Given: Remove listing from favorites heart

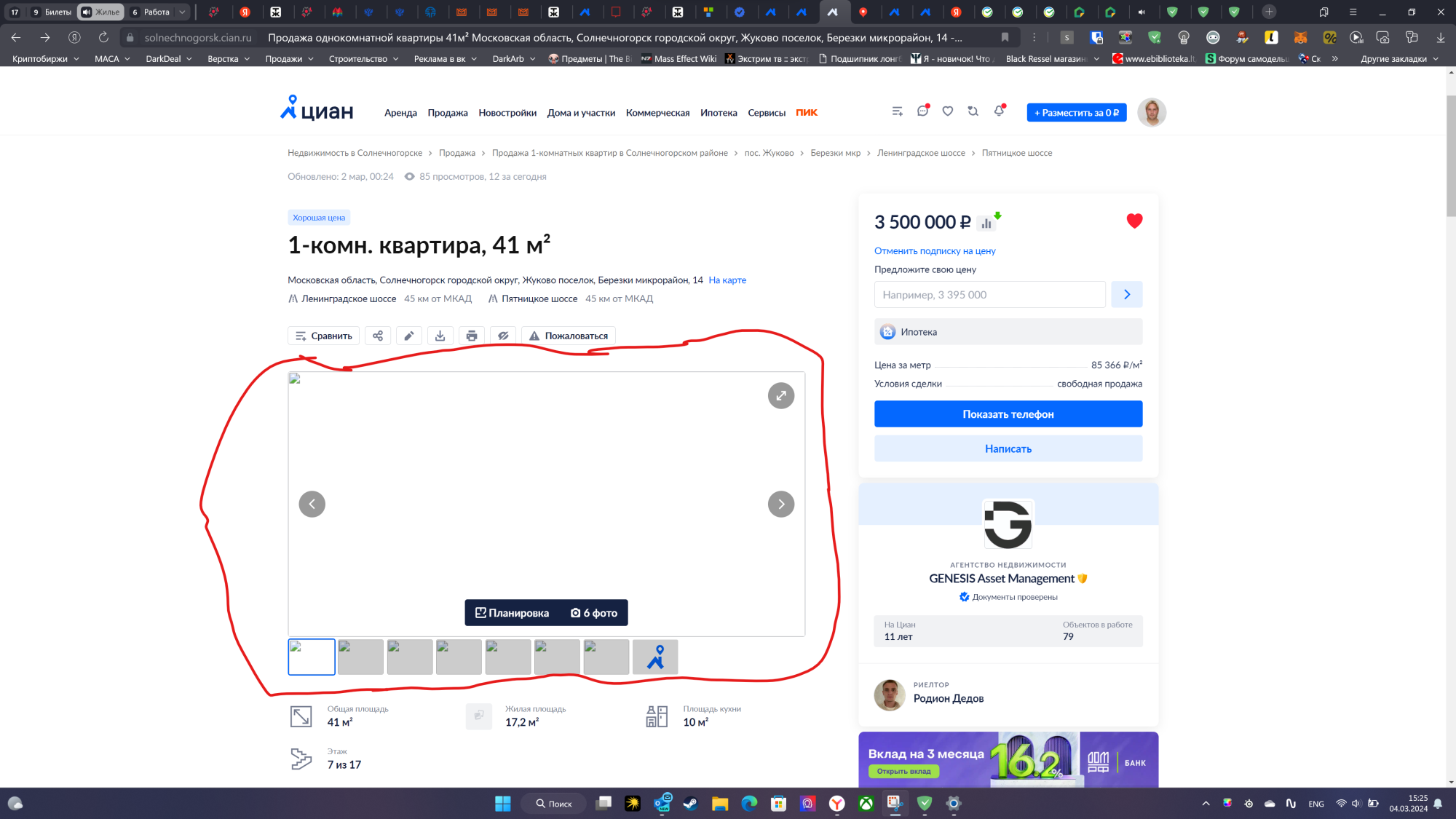Looking at the screenshot, I should point(1134,221).
